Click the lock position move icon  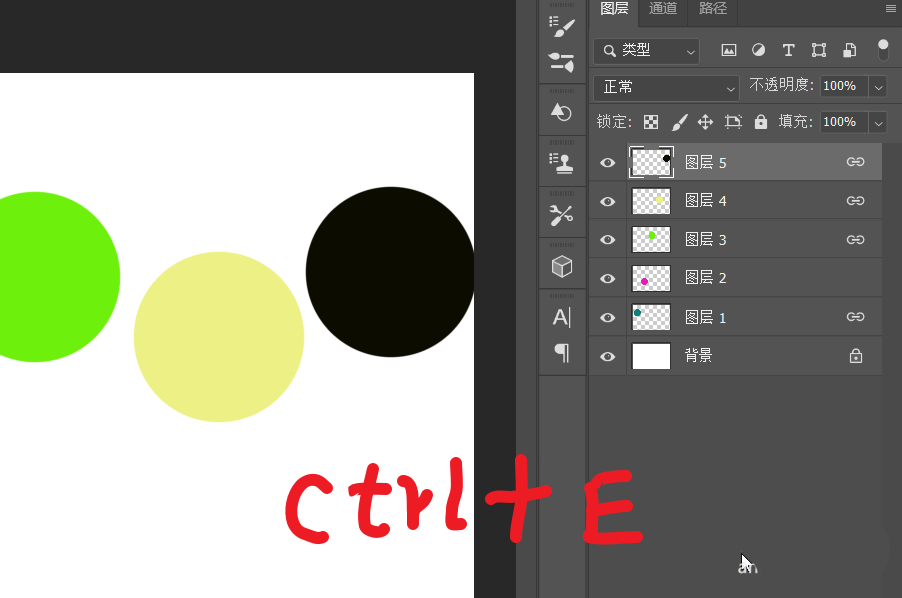[705, 122]
